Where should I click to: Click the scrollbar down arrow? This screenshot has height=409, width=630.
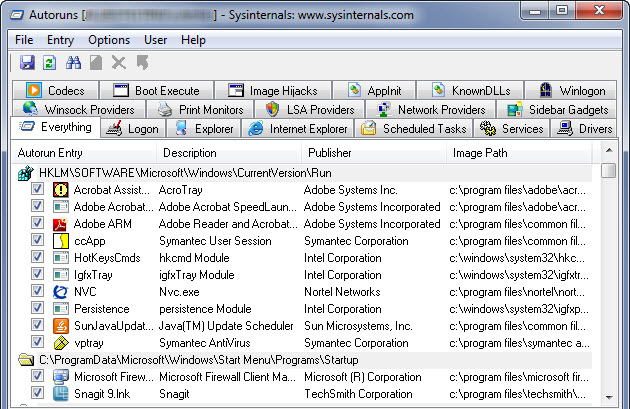(x=609, y=397)
